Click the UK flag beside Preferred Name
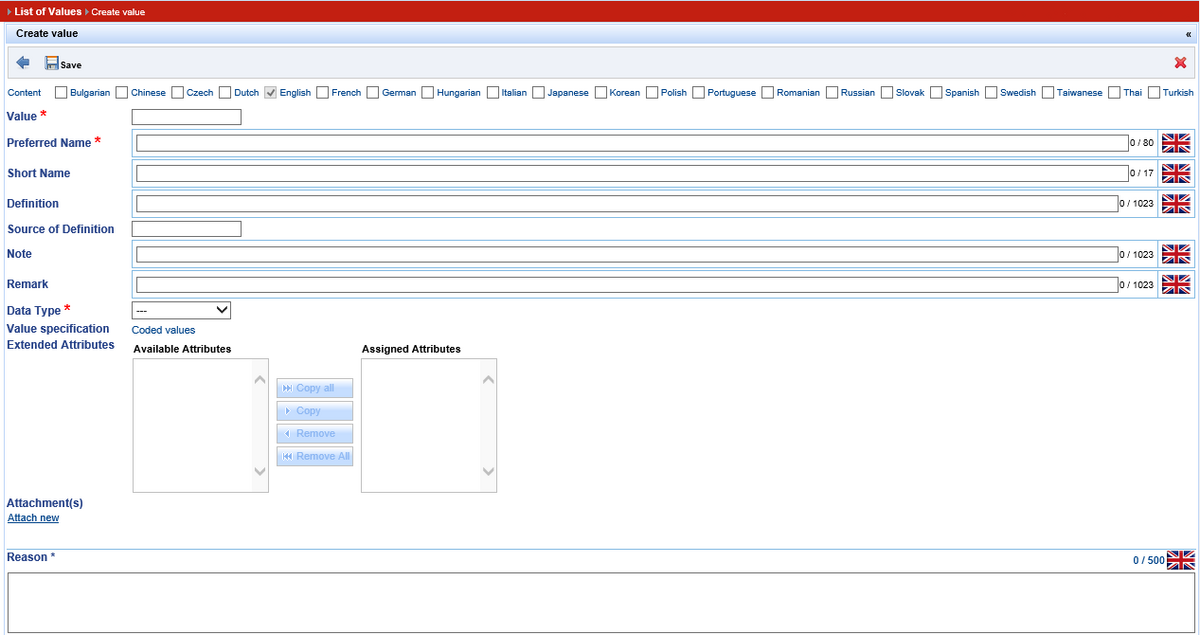Screen dimensions: 1200x635 [x=1176, y=143]
